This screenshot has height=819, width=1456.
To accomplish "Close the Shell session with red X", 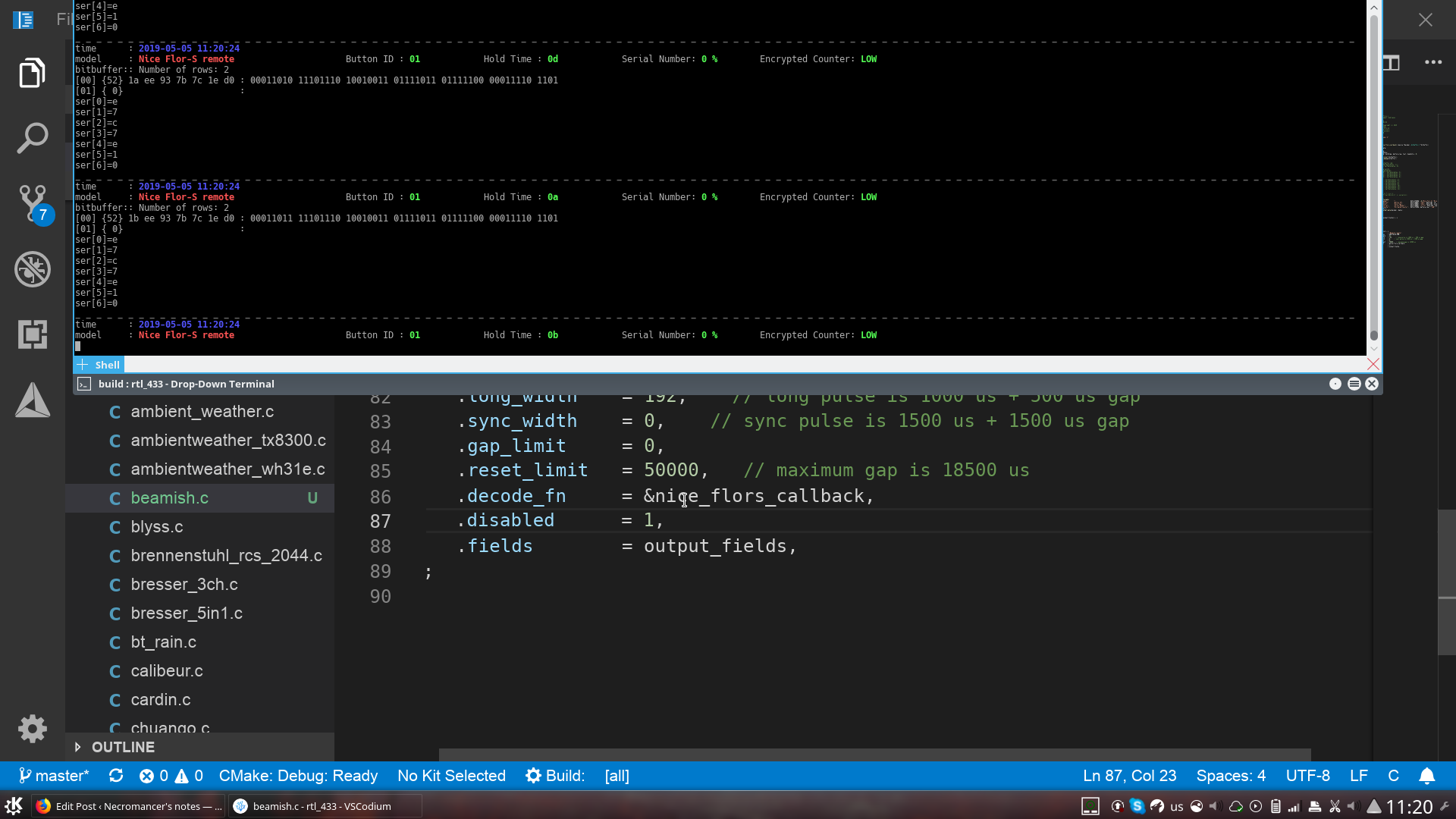I will click(1373, 364).
